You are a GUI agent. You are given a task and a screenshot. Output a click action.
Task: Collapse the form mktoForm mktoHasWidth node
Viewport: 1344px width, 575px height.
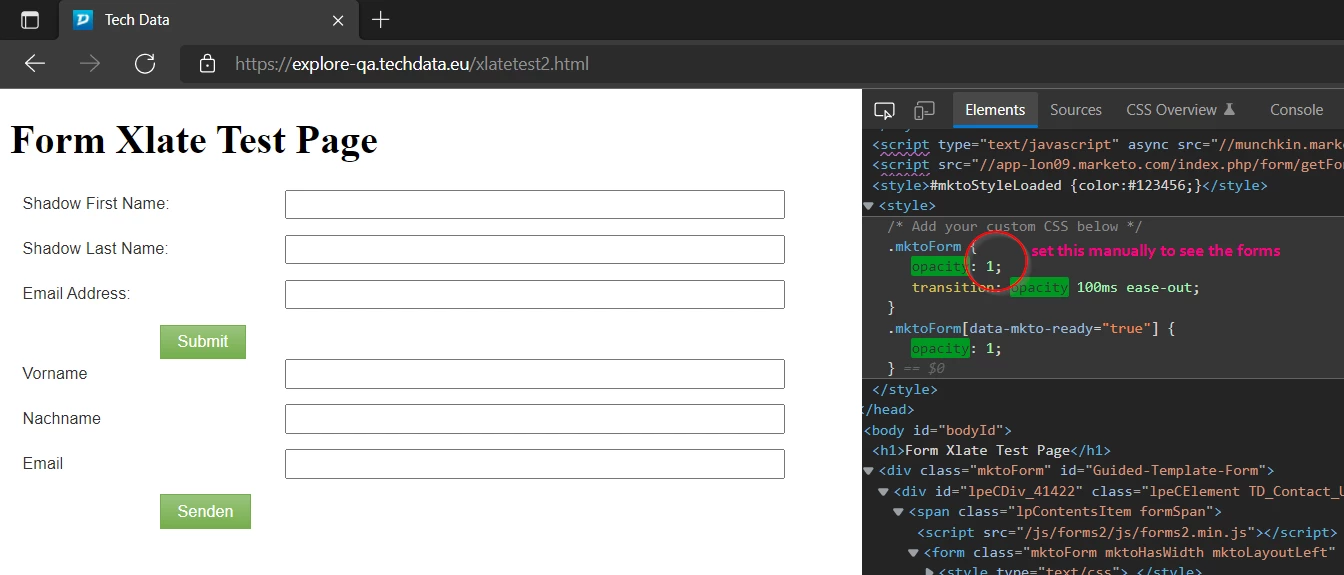(x=913, y=553)
